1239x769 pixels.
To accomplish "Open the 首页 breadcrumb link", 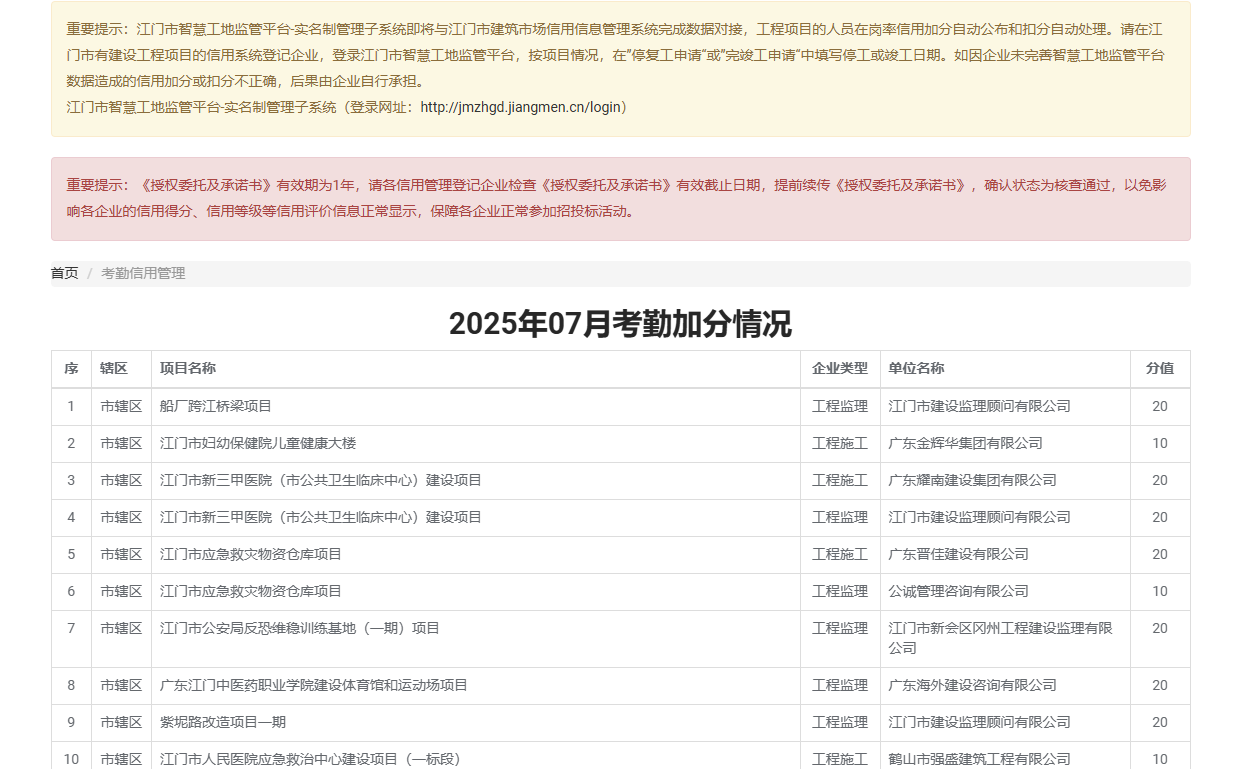I will pyautogui.click(x=65, y=273).
